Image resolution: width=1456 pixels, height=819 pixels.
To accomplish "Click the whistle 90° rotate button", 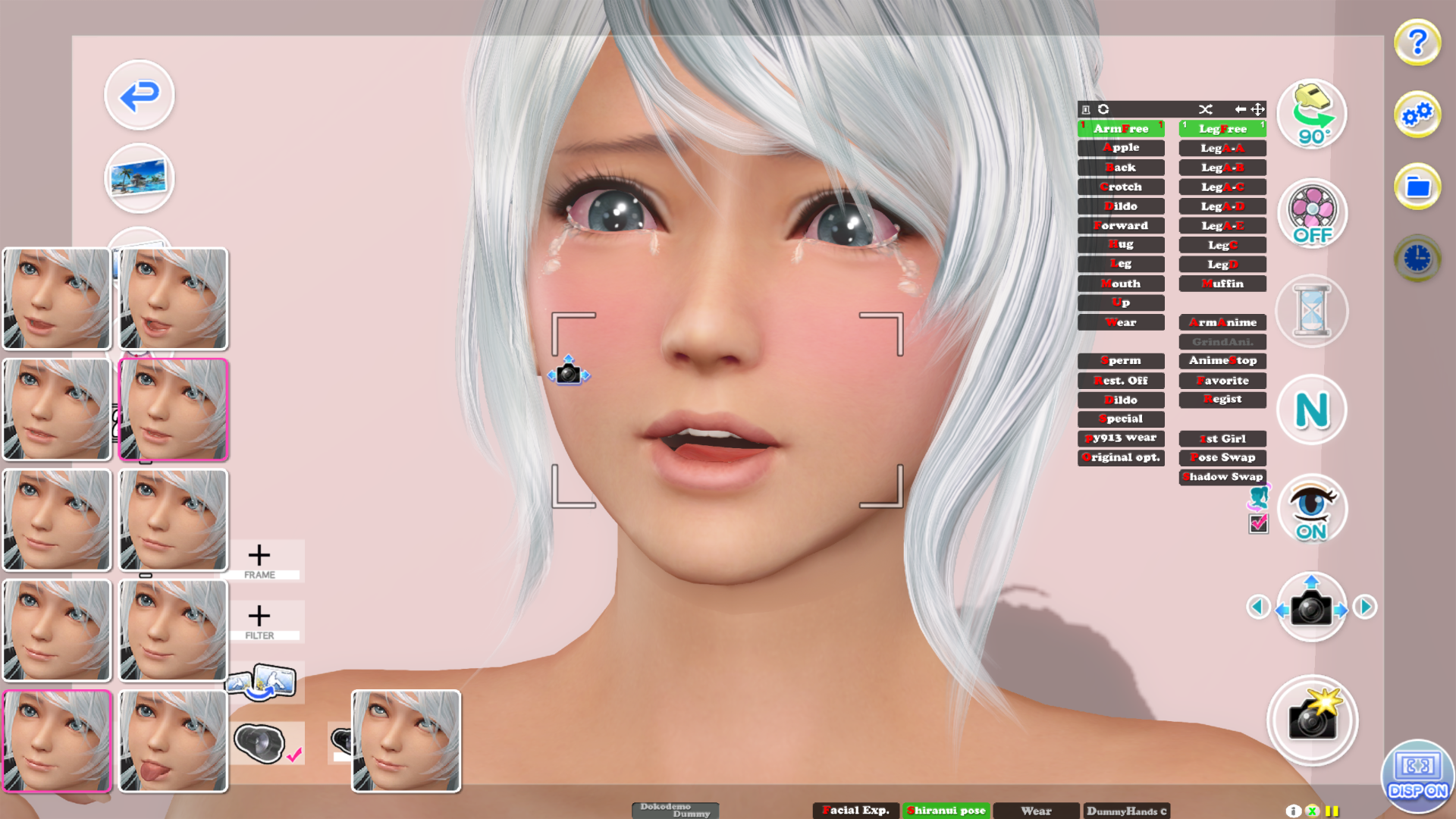I will [x=1312, y=115].
